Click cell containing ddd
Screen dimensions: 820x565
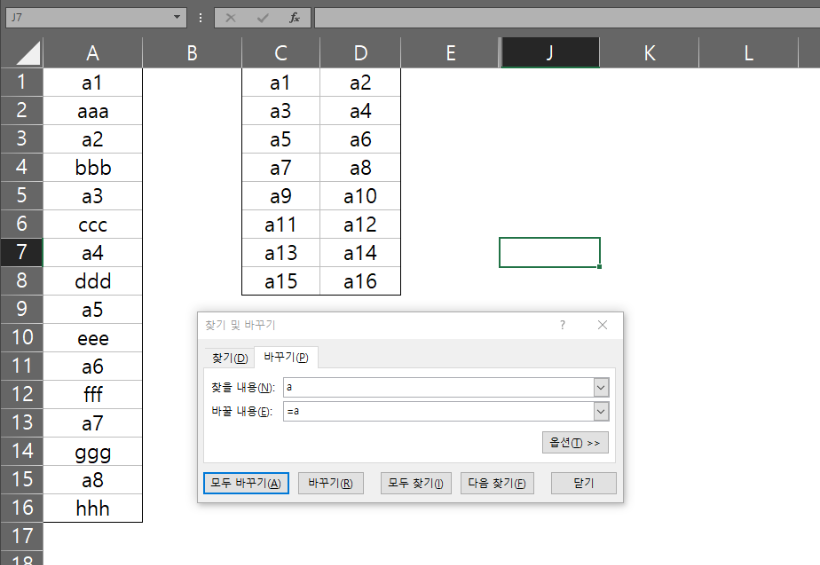click(93, 281)
